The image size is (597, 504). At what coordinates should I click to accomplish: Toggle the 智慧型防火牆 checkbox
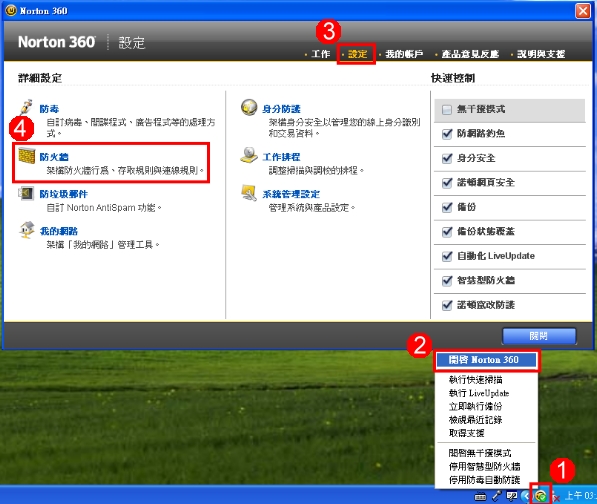tap(447, 281)
